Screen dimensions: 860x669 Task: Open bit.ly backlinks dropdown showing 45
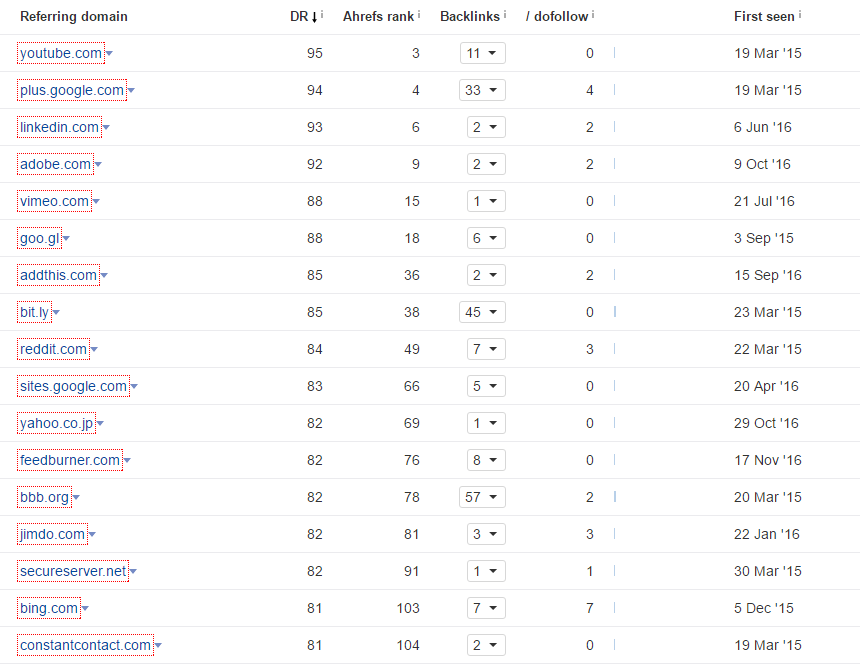[x=482, y=312]
